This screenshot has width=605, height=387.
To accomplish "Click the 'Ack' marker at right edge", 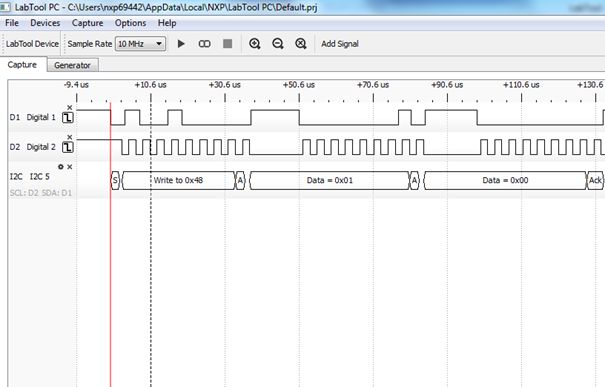I will point(595,180).
